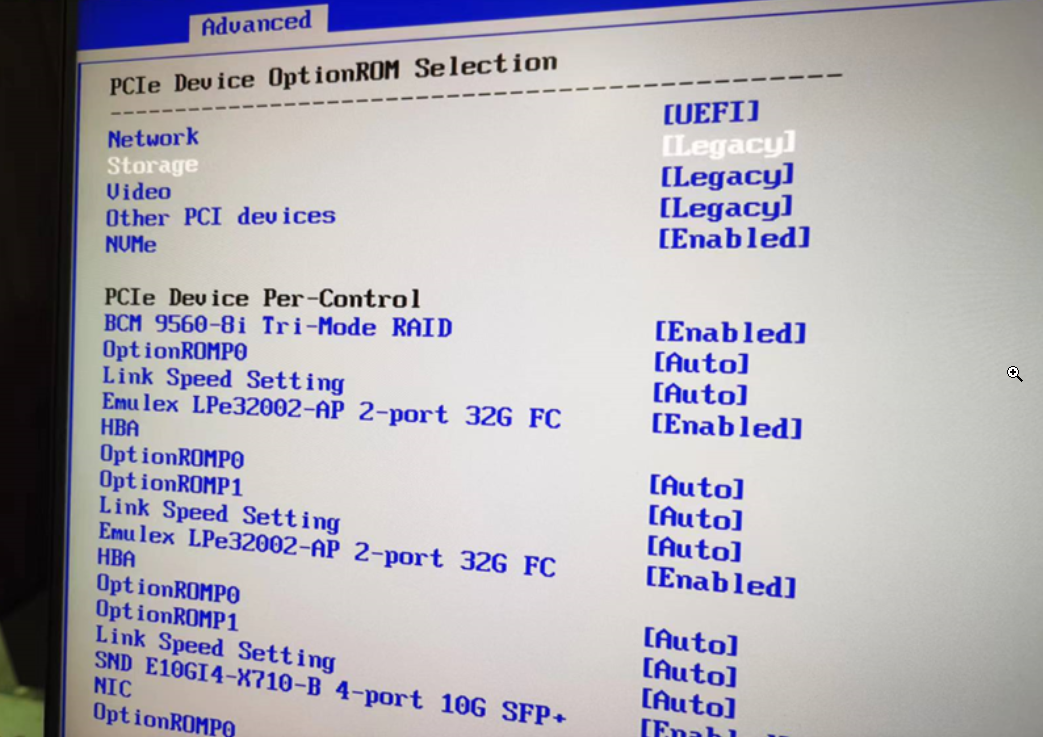Toggle the NVMe [Enabled] value
Screen dimensions: 1043x737
(x=733, y=238)
